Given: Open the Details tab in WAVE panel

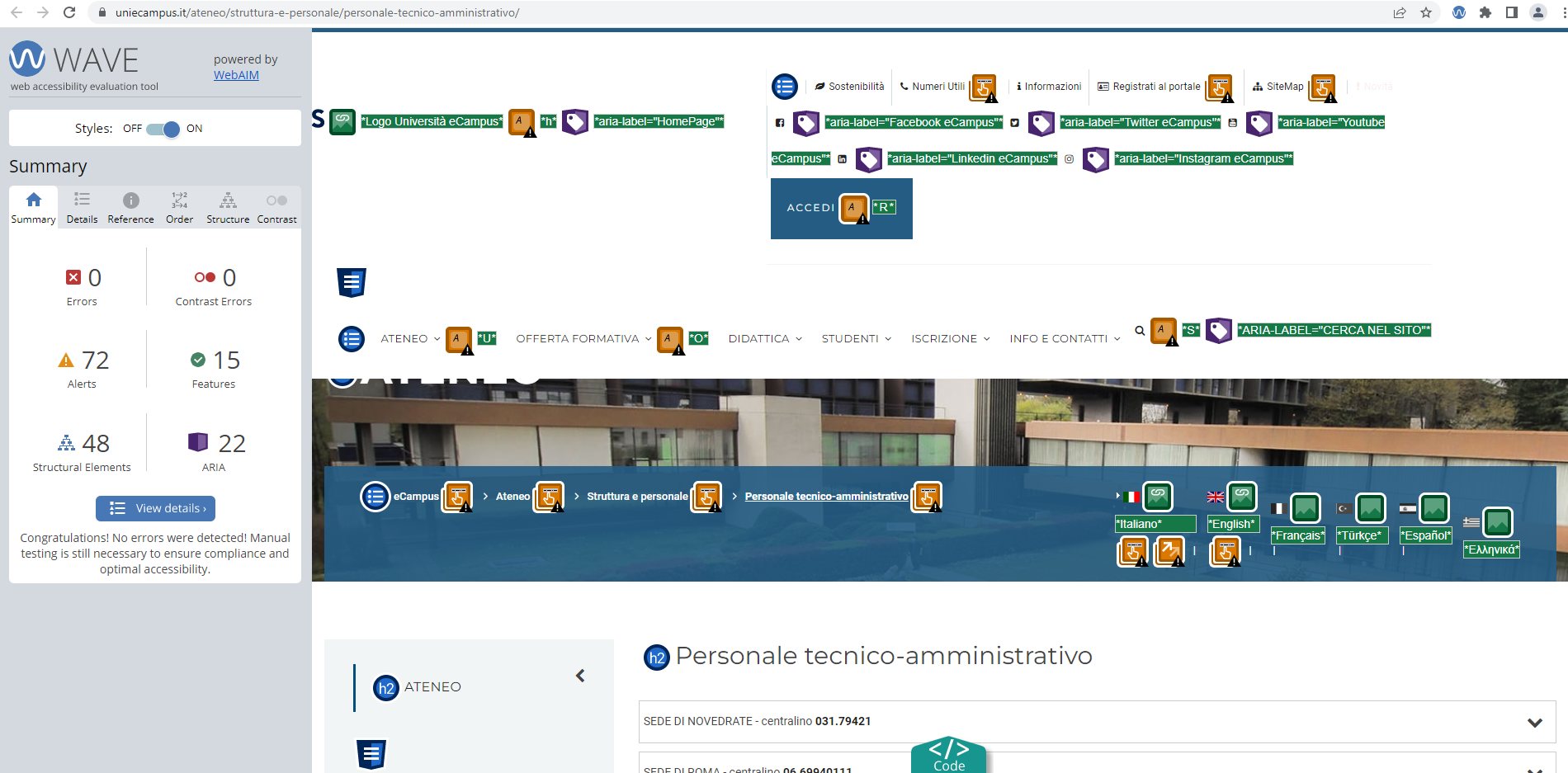Looking at the screenshot, I should coord(82,208).
